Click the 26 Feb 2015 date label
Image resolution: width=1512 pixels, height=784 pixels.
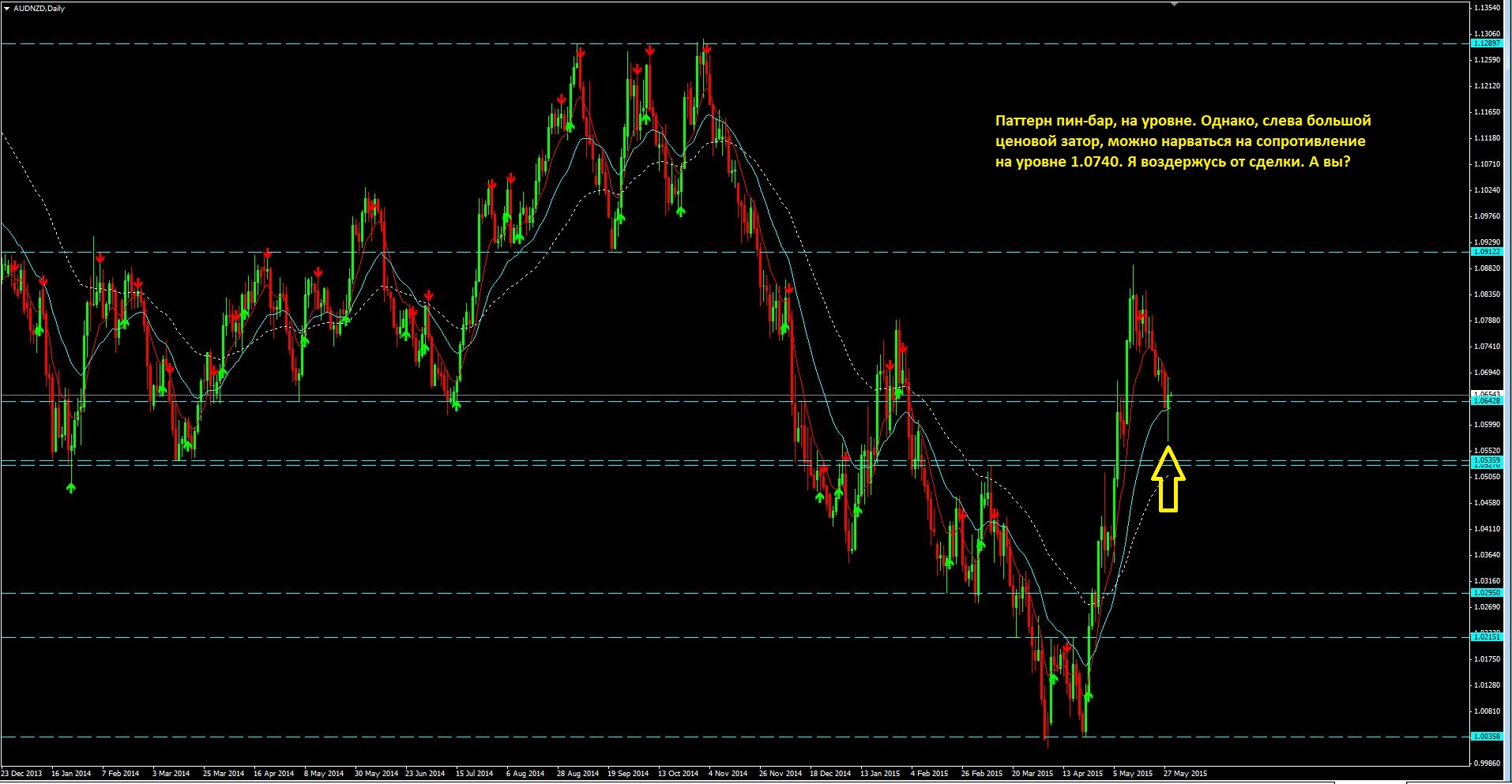pyautogui.click(x=981, y=774)
